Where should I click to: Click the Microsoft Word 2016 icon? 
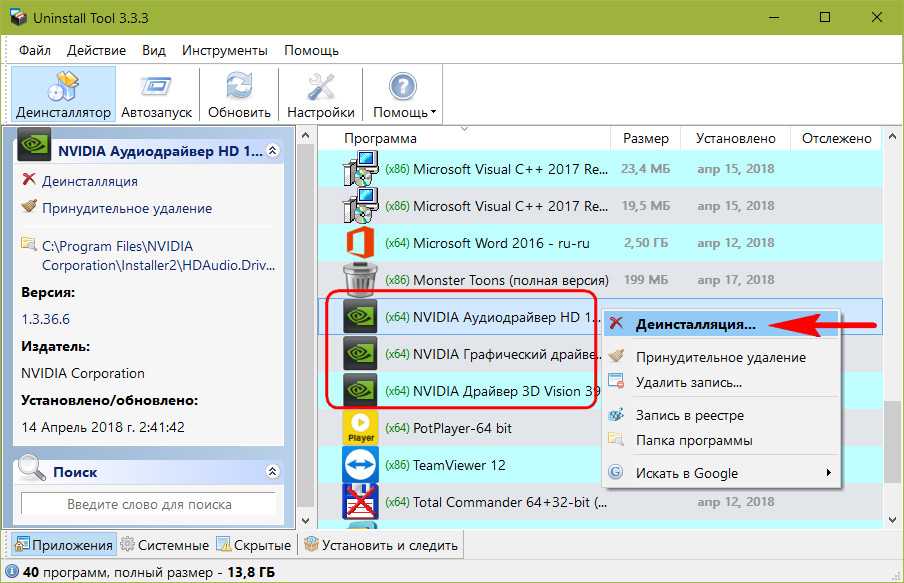[x=360, y=243]
